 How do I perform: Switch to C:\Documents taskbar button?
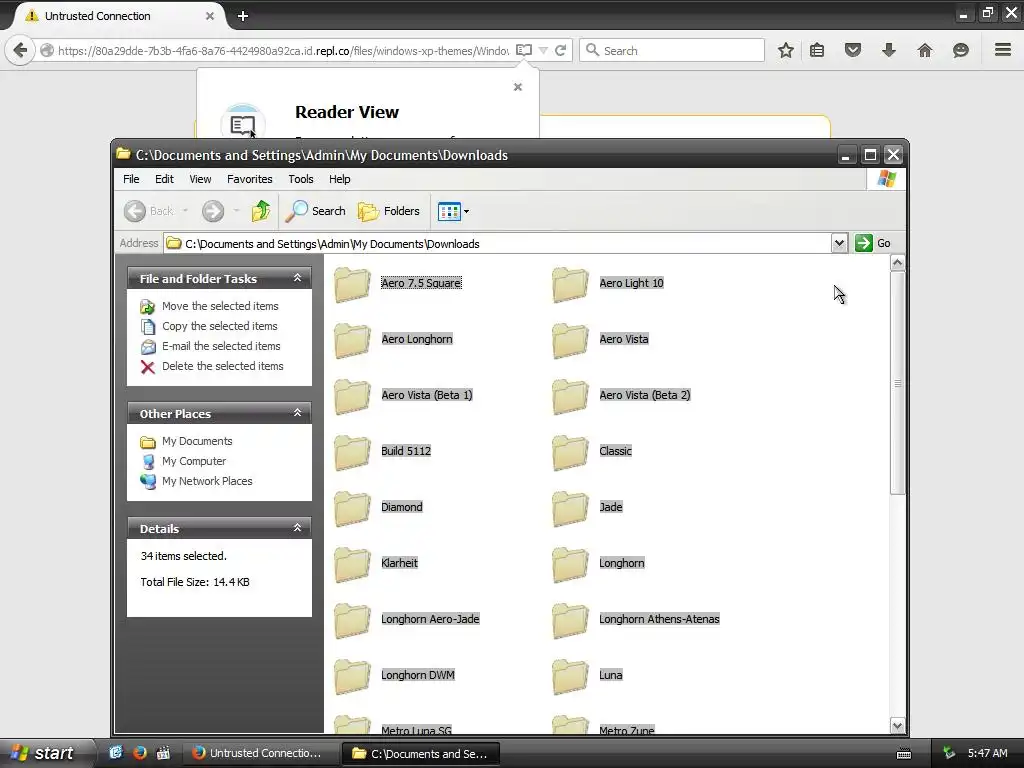[421, 754]
